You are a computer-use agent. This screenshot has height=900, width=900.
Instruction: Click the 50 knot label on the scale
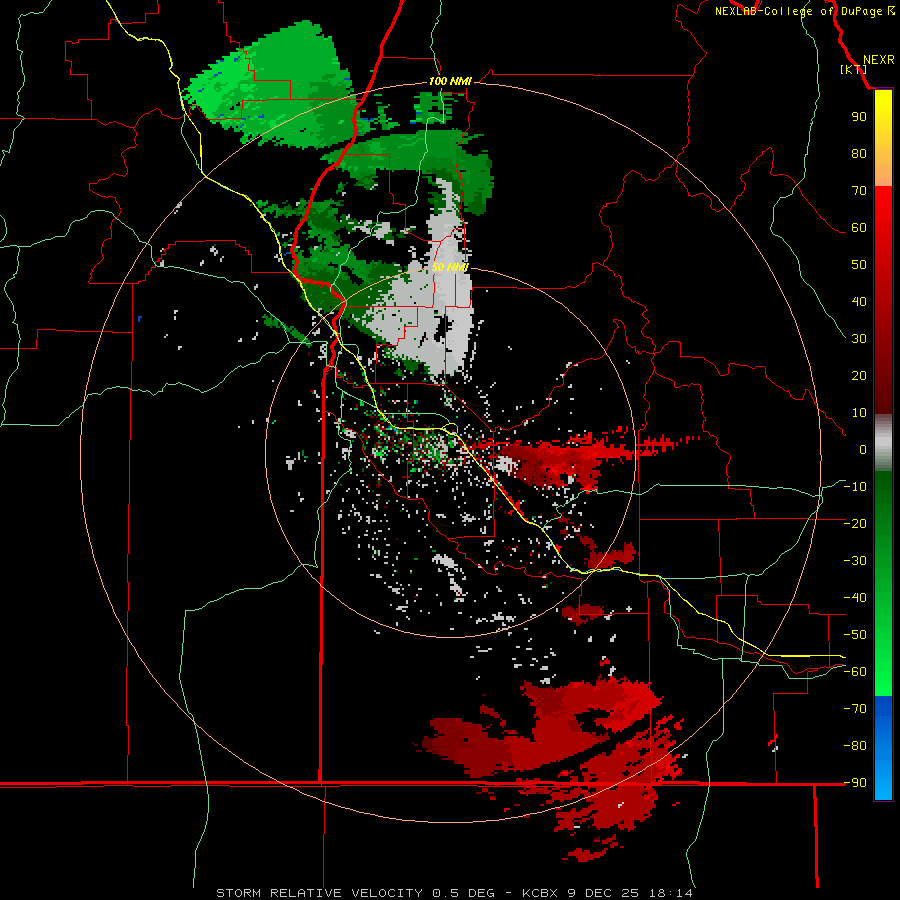[x=859, y=265]
